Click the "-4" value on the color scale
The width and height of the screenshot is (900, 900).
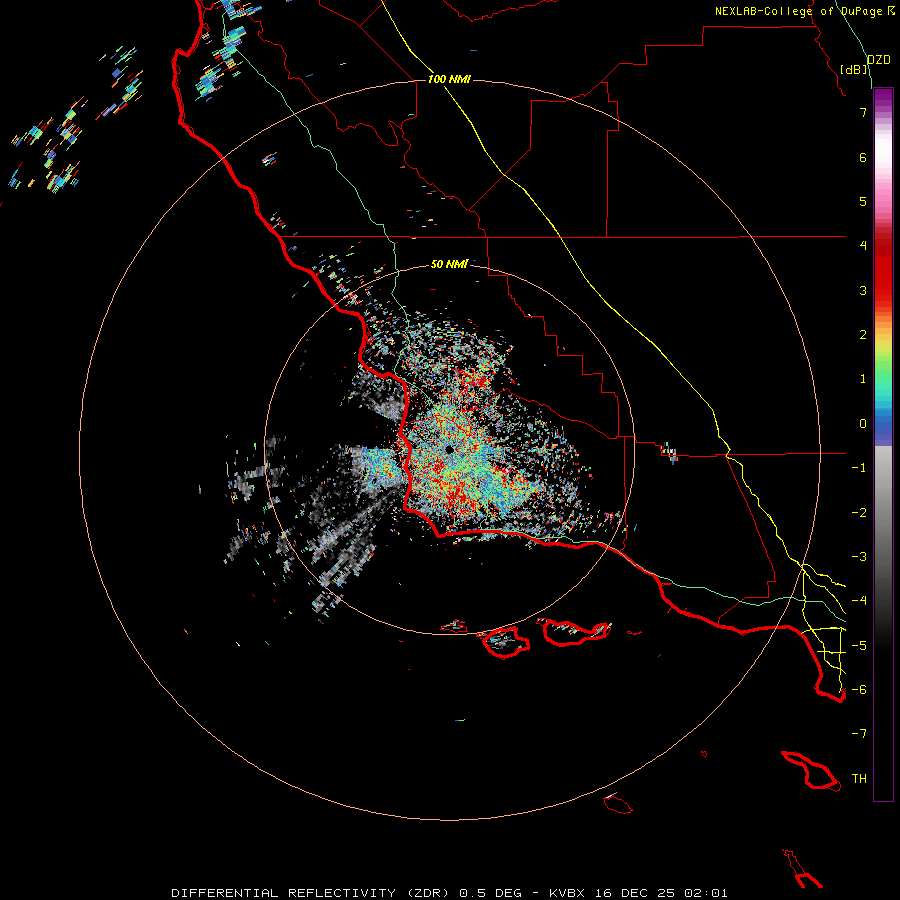[859, 601]
